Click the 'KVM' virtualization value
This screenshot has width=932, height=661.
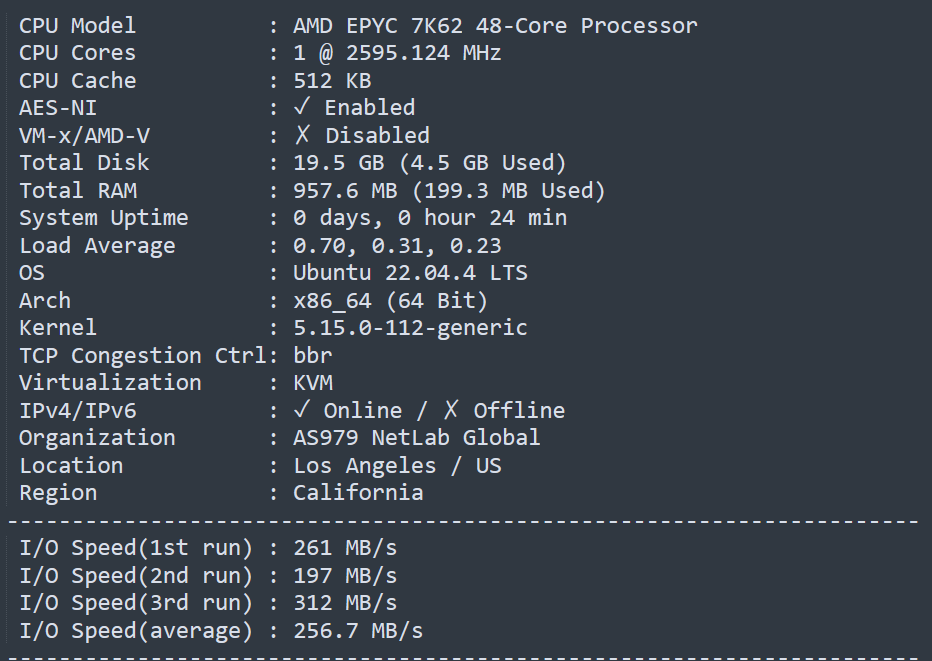pyautogui.click(x=313, y=382)
